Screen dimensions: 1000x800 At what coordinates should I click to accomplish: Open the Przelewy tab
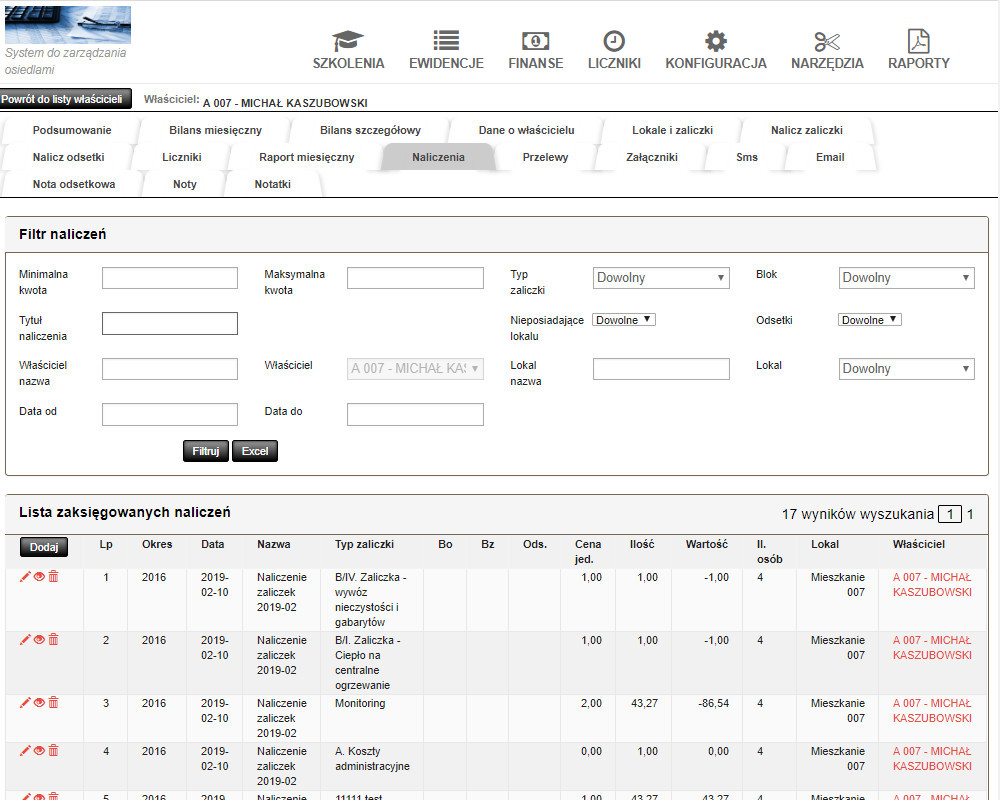(545, 157)
